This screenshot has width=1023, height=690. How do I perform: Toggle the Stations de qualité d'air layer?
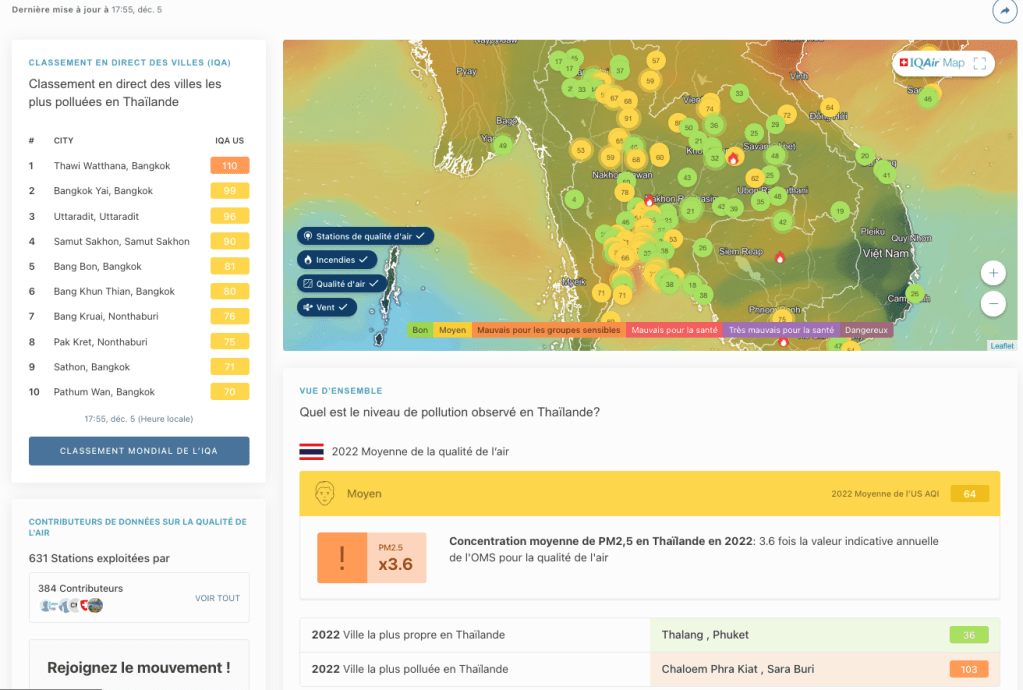pos(365,236)
